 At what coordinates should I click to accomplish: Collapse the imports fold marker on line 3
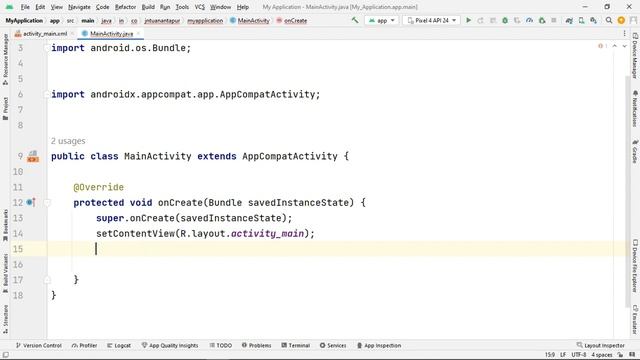[47, 48]
